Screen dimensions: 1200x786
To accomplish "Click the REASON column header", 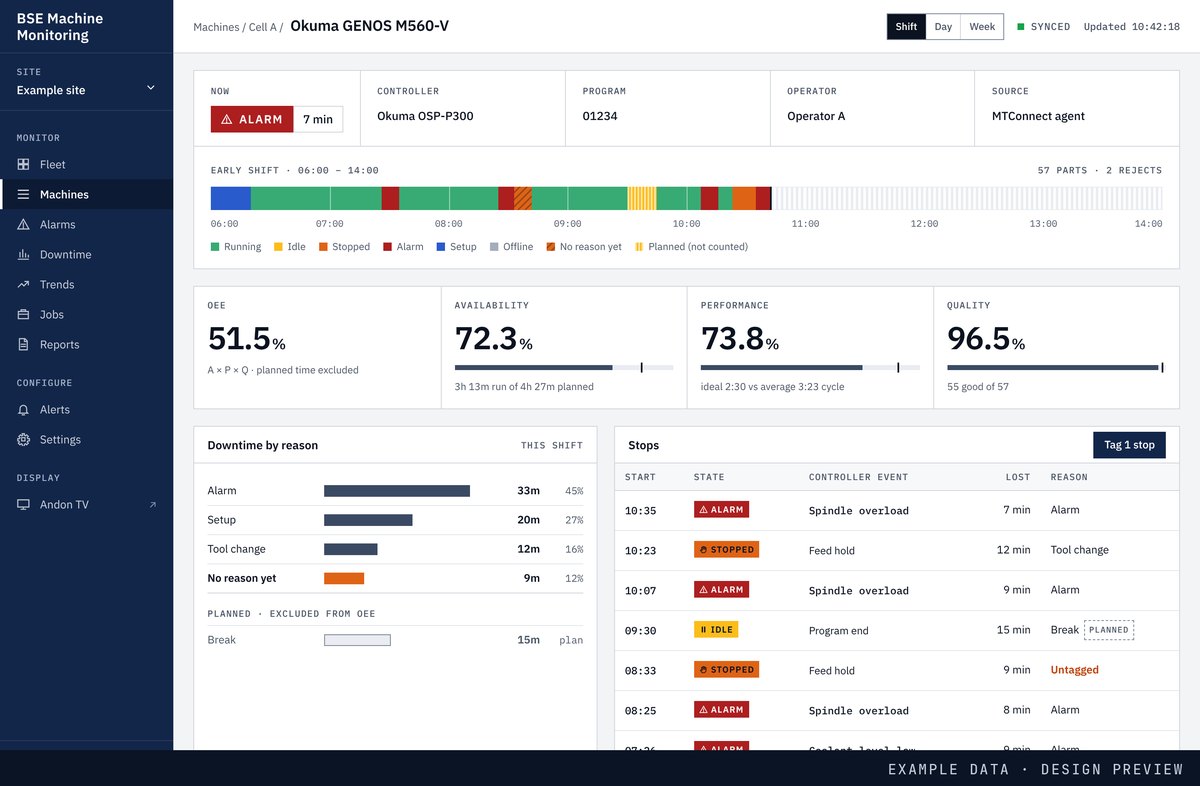I will point(1069,477).
